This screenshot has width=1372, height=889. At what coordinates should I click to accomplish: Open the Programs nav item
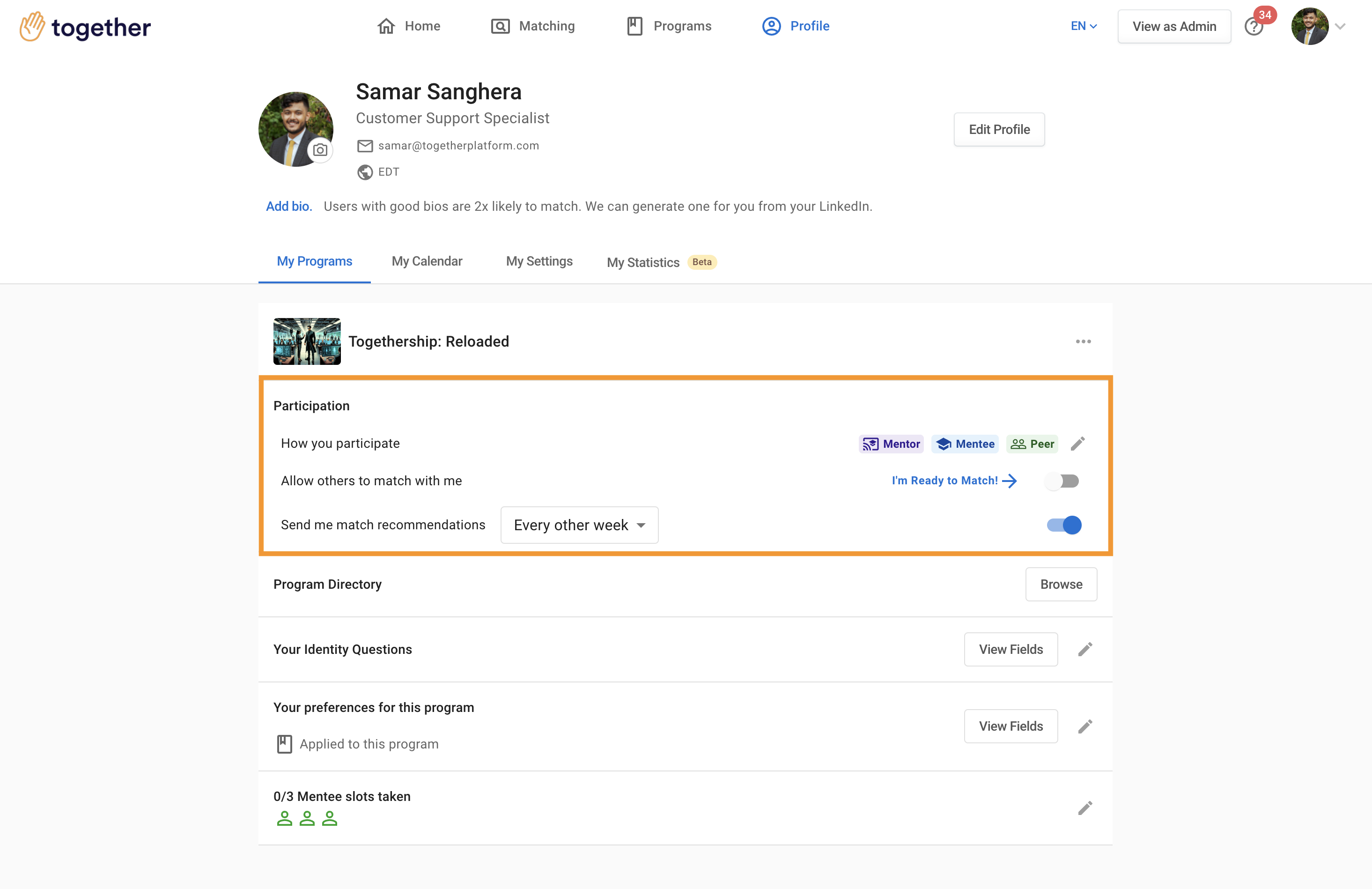[669, 26]
